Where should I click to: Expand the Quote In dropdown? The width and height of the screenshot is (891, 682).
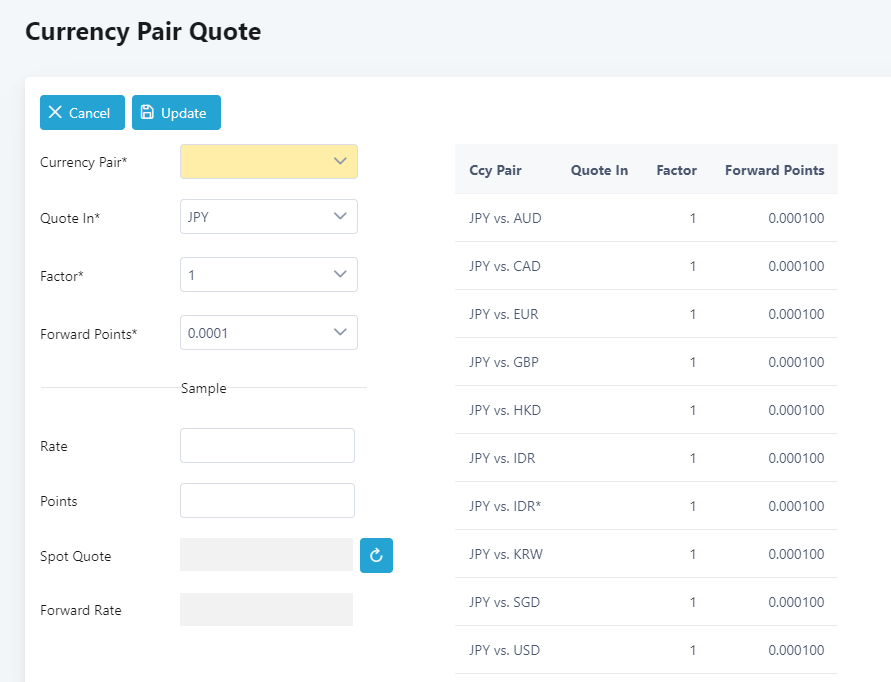[x=268, y=217]
